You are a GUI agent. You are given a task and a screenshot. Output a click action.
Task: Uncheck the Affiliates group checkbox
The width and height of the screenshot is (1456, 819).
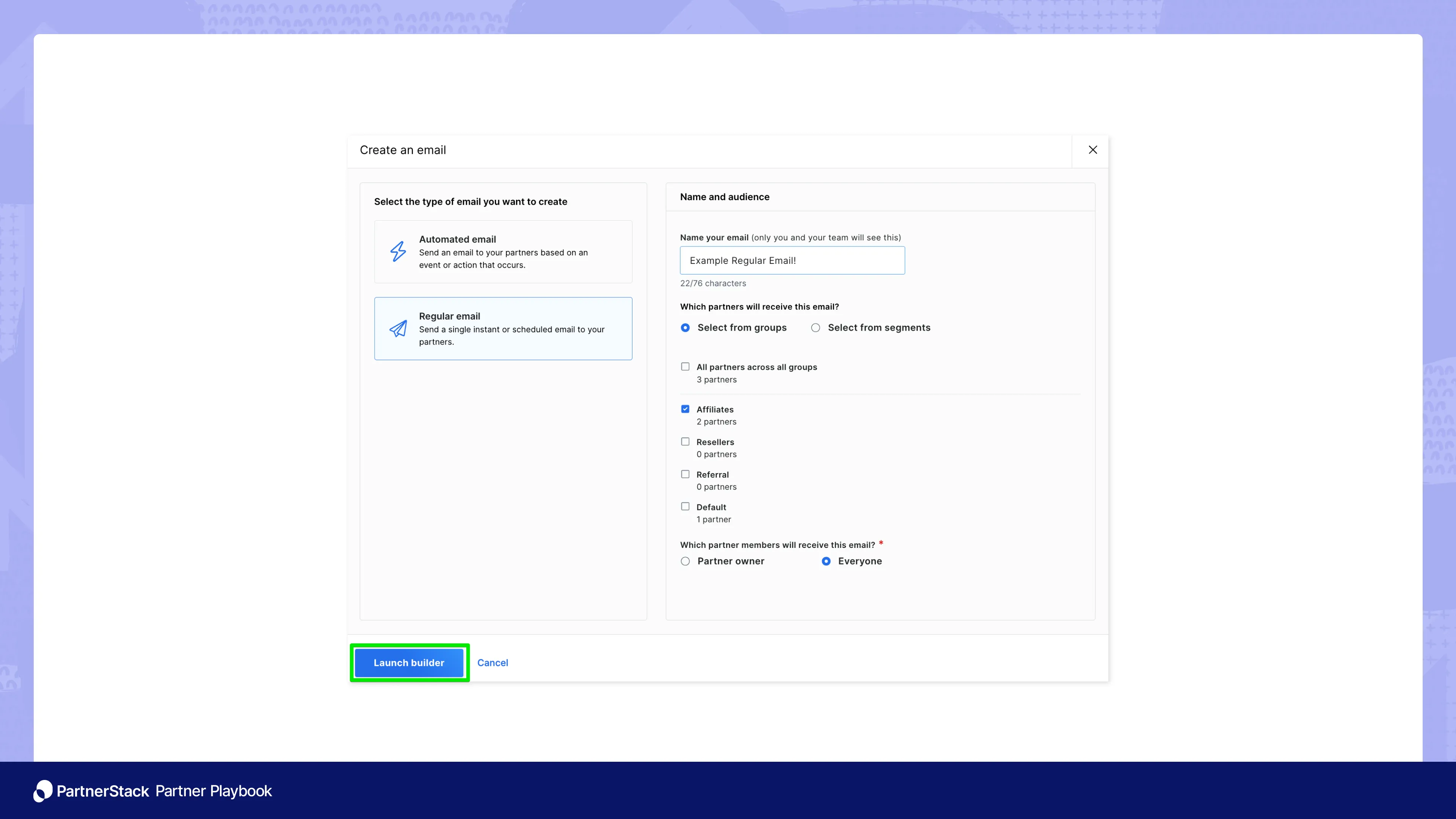click(685, 409)
